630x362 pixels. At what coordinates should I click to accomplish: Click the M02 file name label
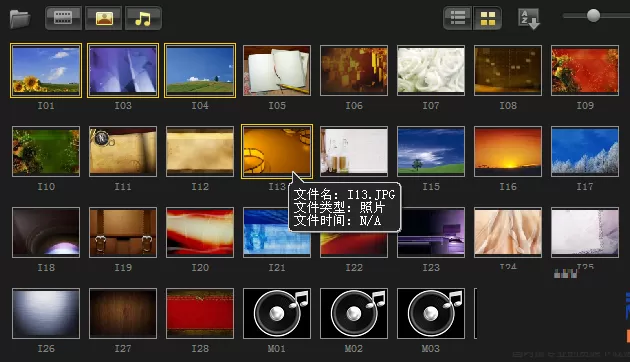[x=354, y=349]
